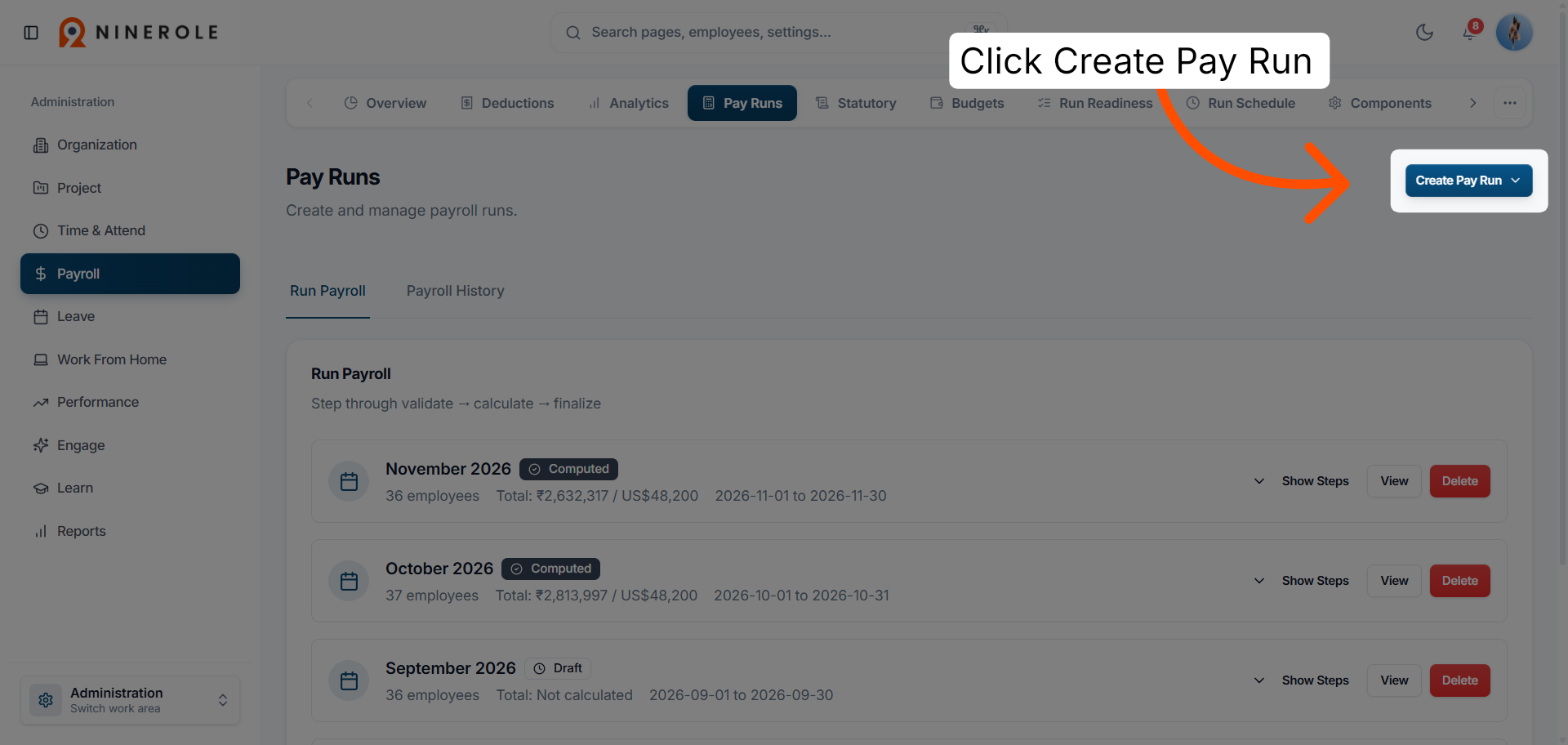Collapse the sidebar panel icon

pyautogui.click(x=31, y=33)
